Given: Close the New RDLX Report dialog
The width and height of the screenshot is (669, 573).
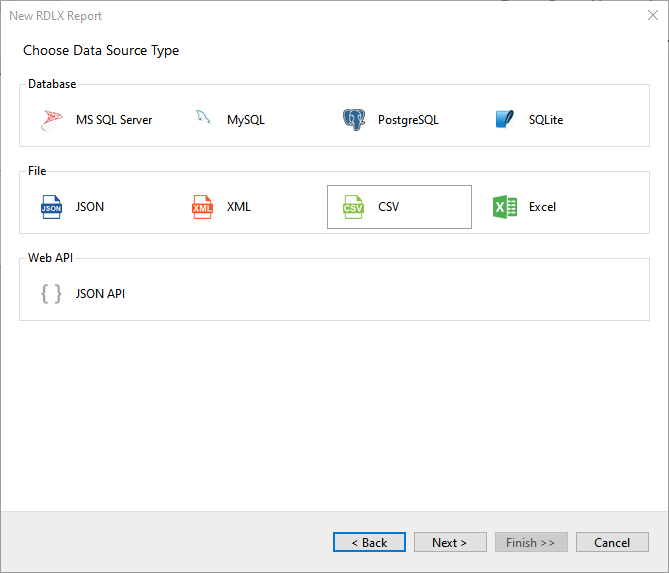Looking at the screenshot, I should tap(653, 15).
